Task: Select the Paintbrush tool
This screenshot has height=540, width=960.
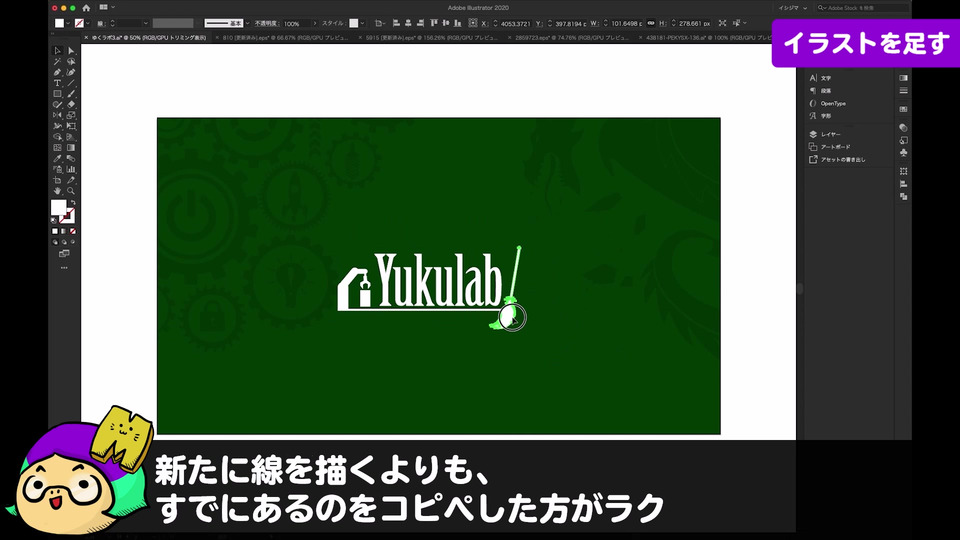Action: 71,94
